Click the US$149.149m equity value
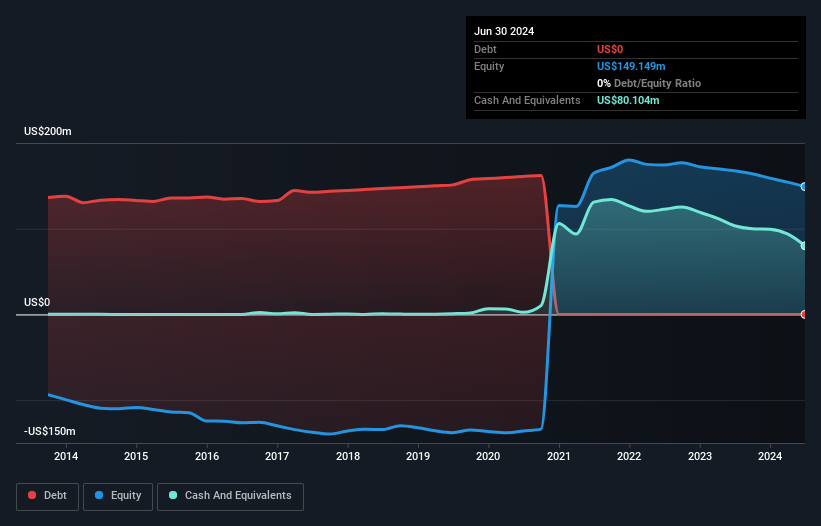 click(631, 66)
